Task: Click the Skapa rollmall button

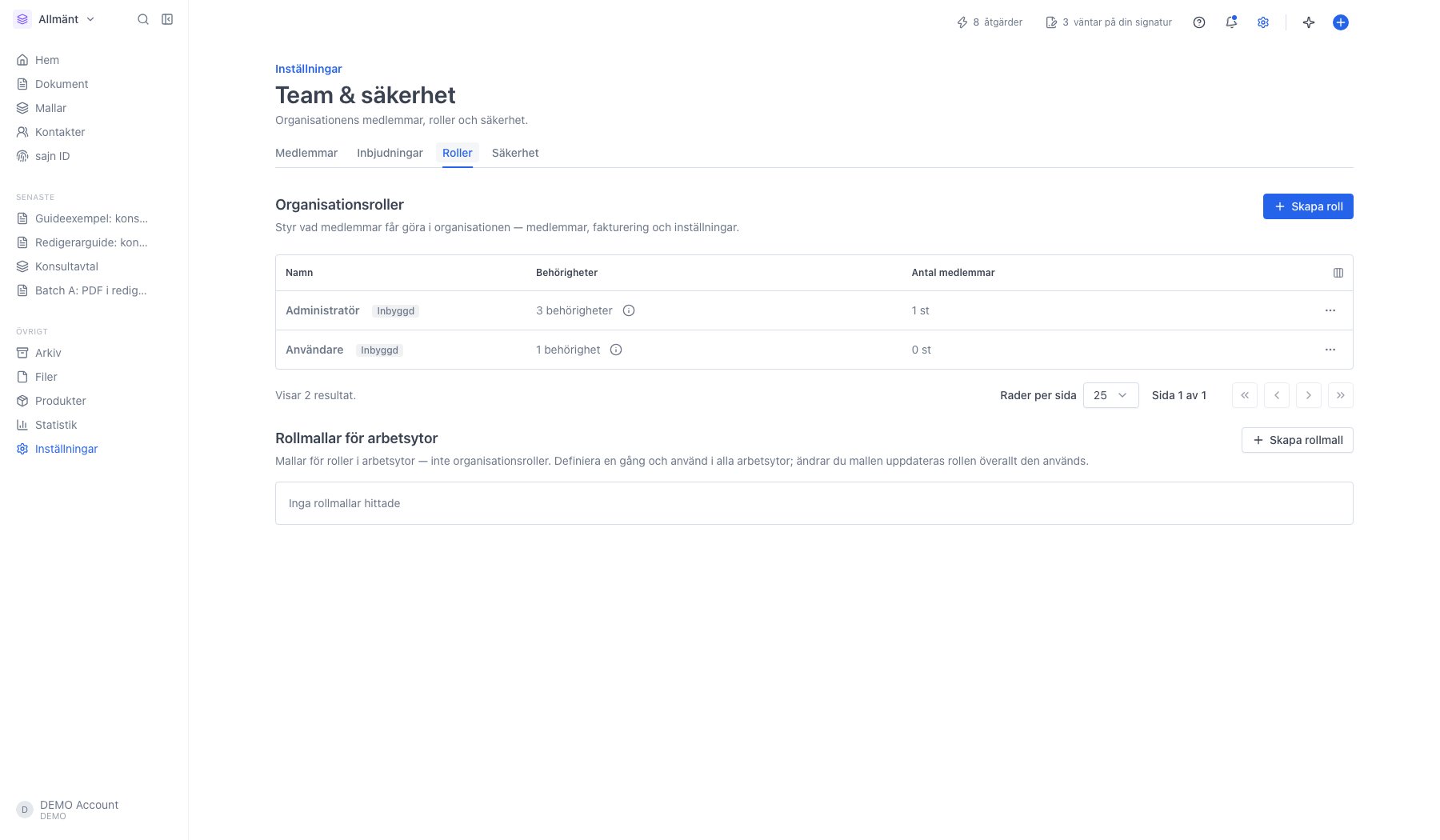Action: tap(1298, 440)
